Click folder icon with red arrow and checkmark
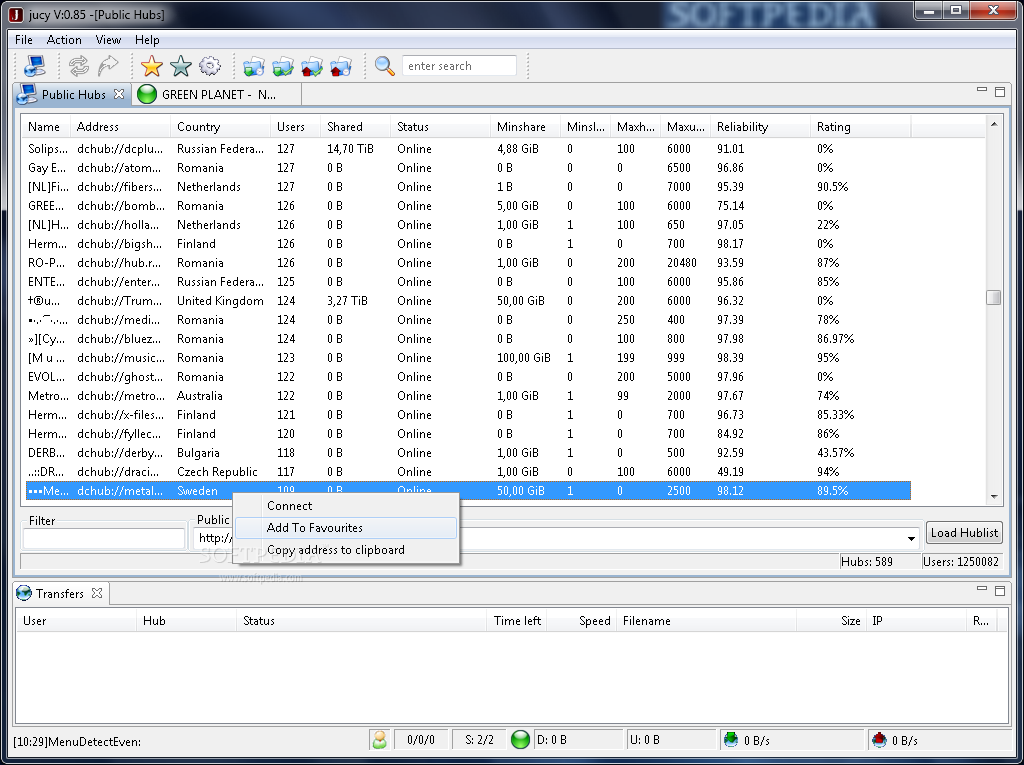 (x=312, y=66)
